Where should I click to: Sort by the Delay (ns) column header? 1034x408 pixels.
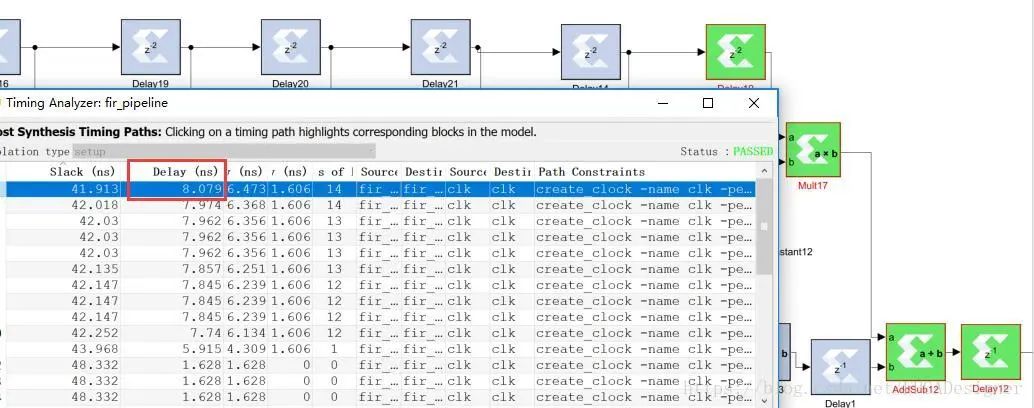click(x=176, y=172)
